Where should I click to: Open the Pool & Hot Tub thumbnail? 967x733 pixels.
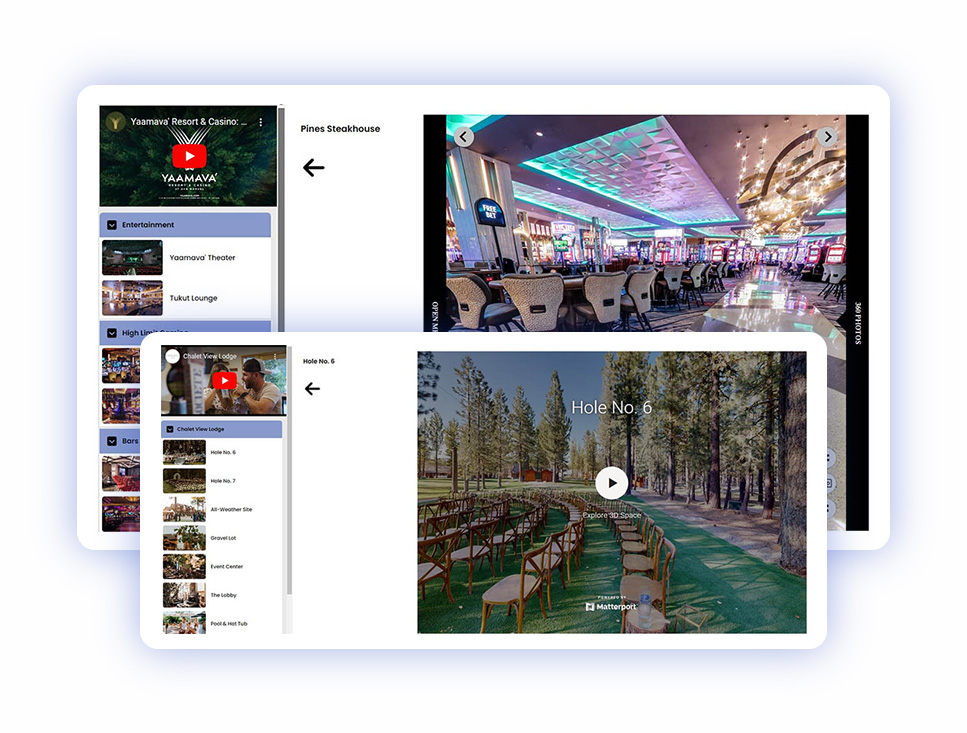[184, 623]
